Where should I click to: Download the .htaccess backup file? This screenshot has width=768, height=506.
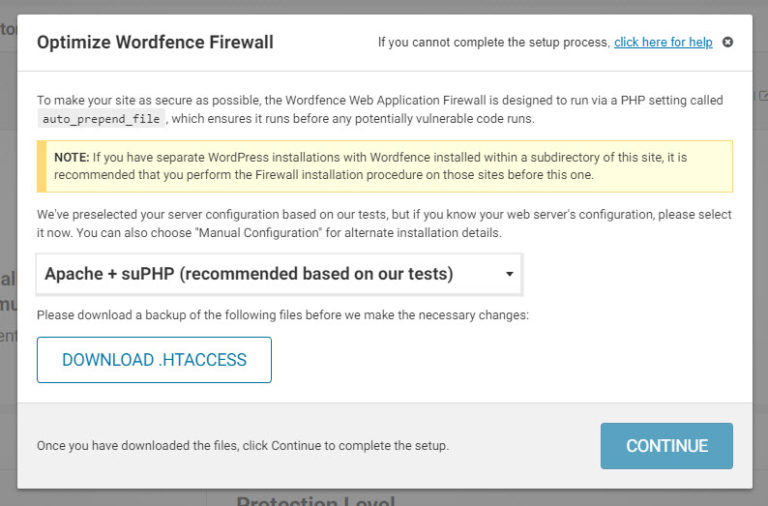pos(154,360)
